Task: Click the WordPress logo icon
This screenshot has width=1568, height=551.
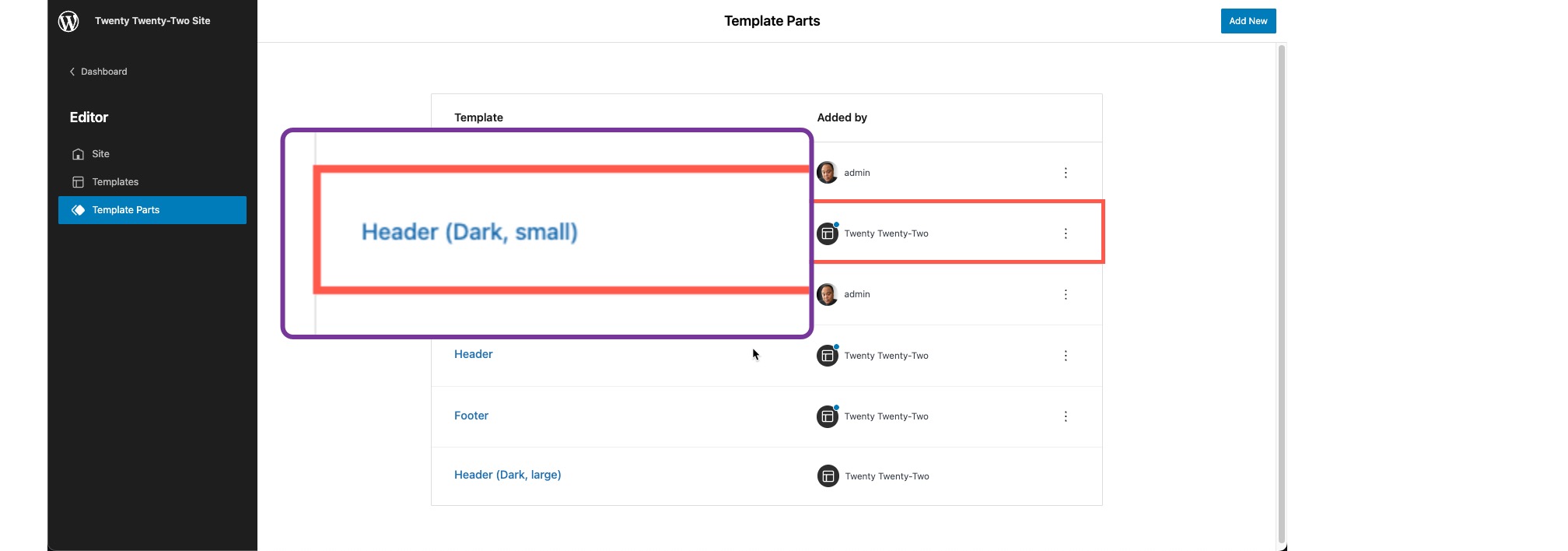Action: tap(68, 21)
